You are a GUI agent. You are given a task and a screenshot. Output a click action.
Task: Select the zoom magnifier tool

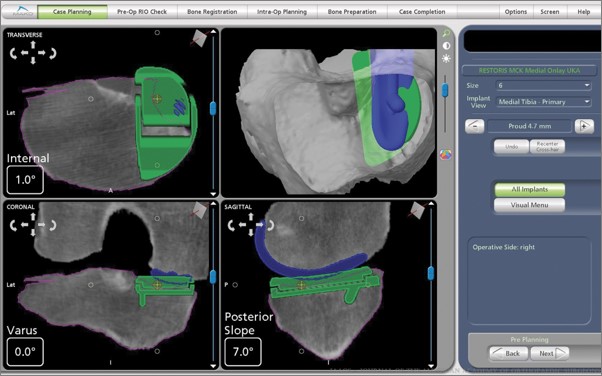(446, 34)
